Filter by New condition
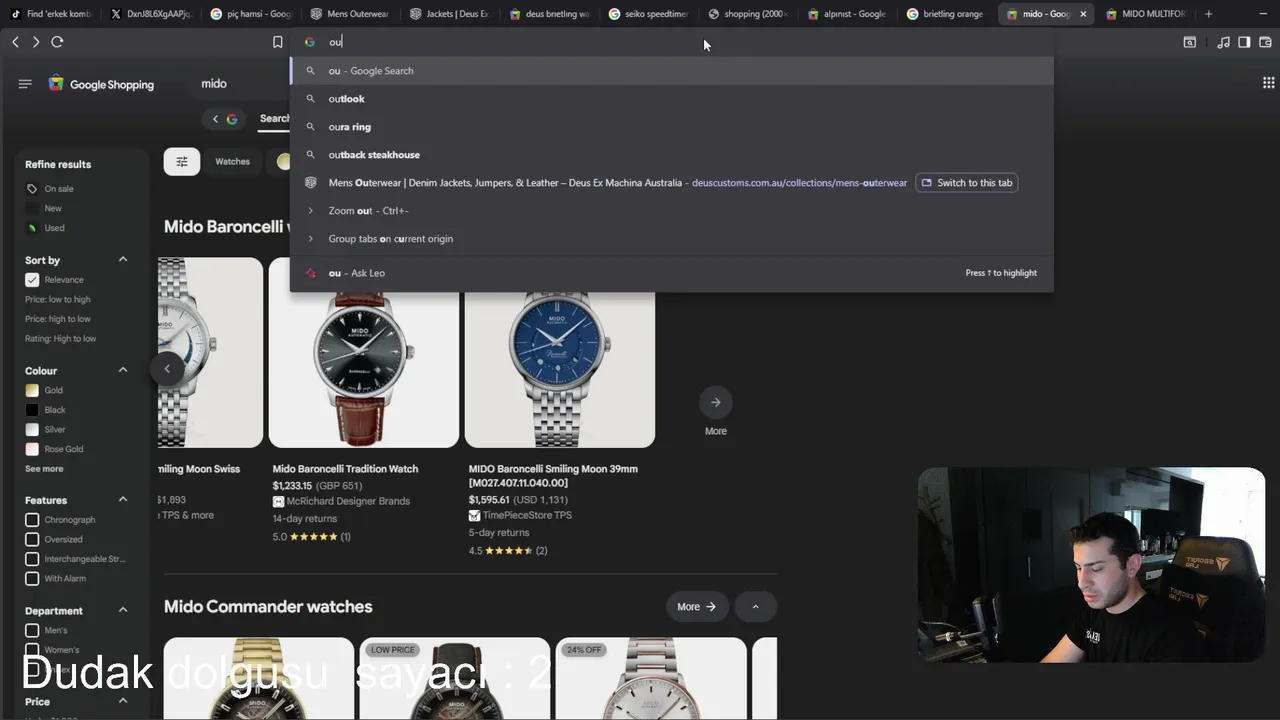Image resolution: width=1280 pixels, height=720 pixels. click(x=52, y=208)
